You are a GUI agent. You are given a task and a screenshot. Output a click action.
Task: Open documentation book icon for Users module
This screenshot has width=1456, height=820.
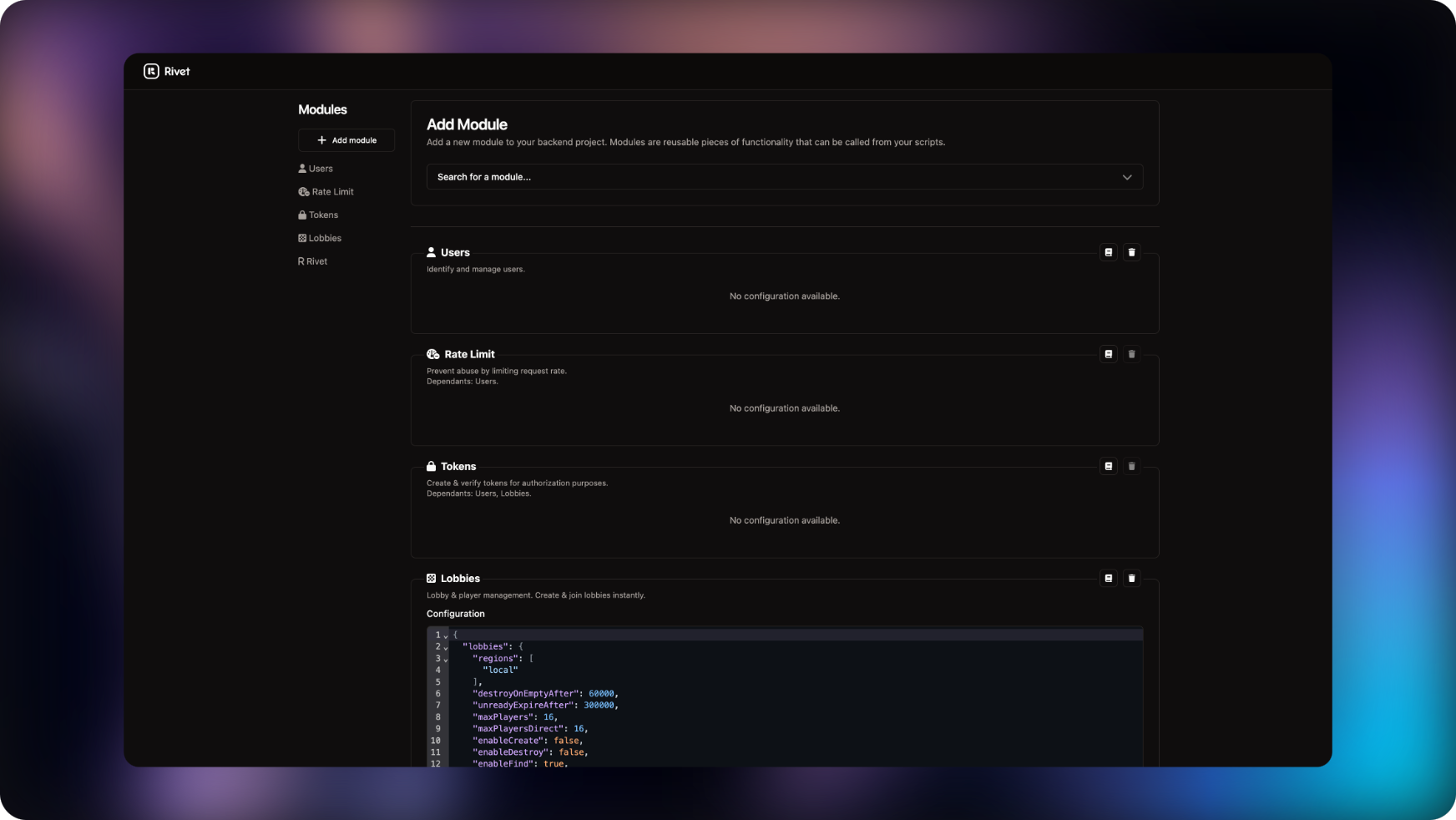click(1108, 252)
